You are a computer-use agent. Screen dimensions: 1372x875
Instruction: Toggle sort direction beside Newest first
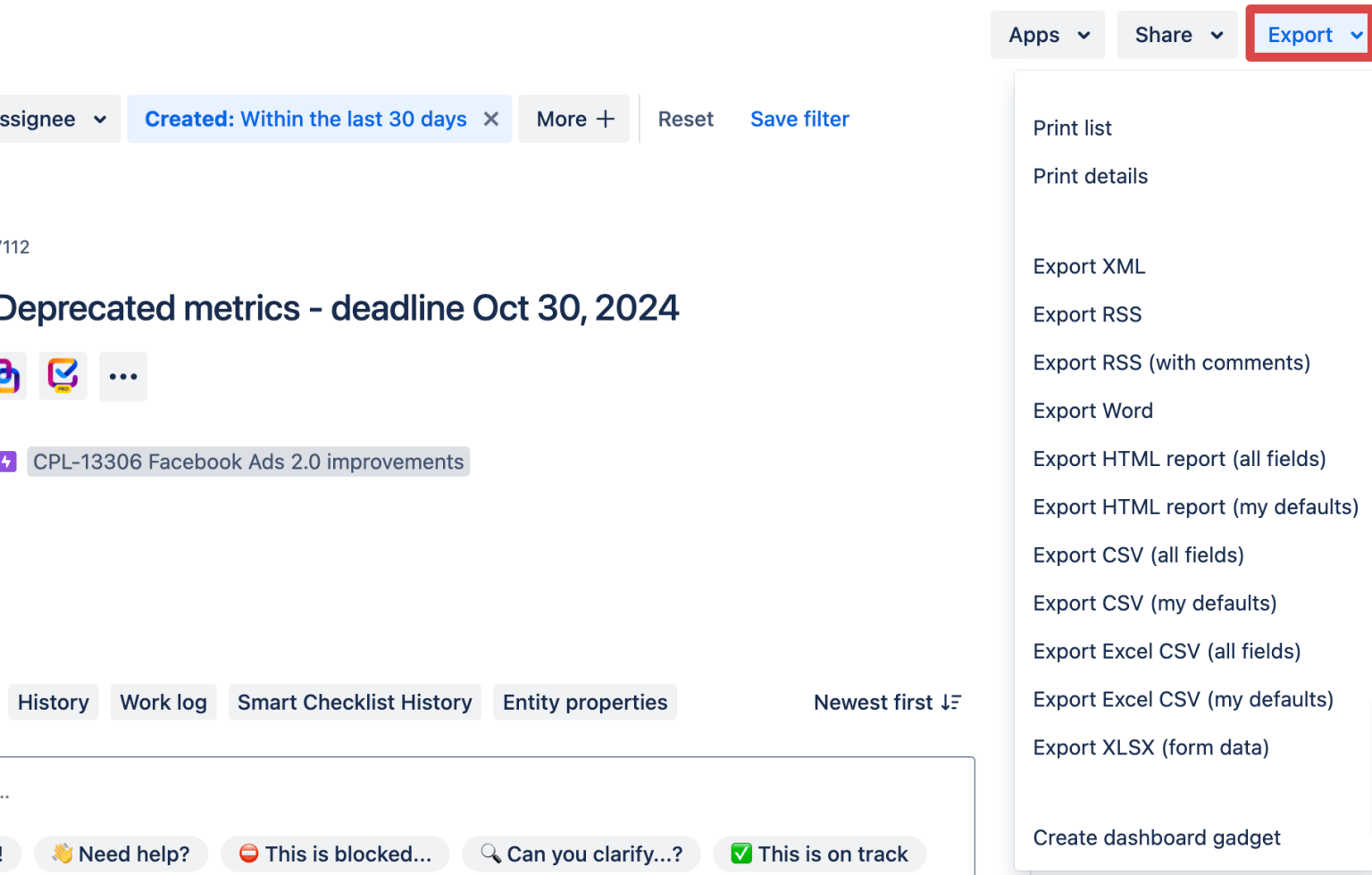(950, 703)
